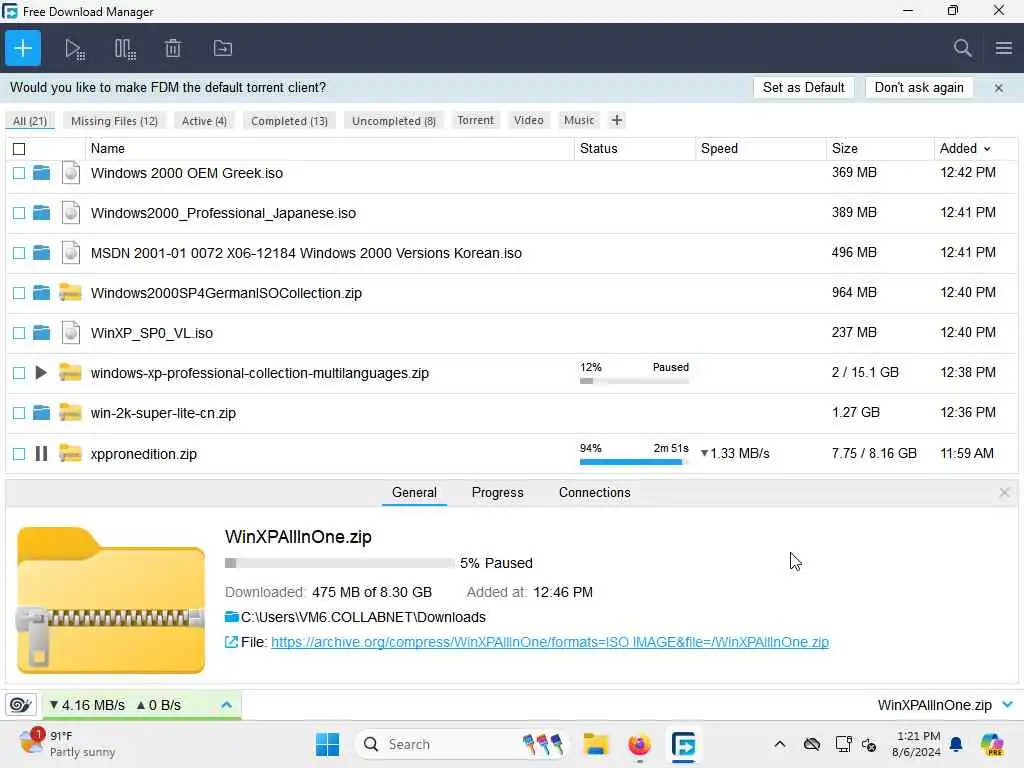Screen dimensions: 1024x768
Task: Filter by Music tag
Action: pyautogui.click(x=579, y=120)
